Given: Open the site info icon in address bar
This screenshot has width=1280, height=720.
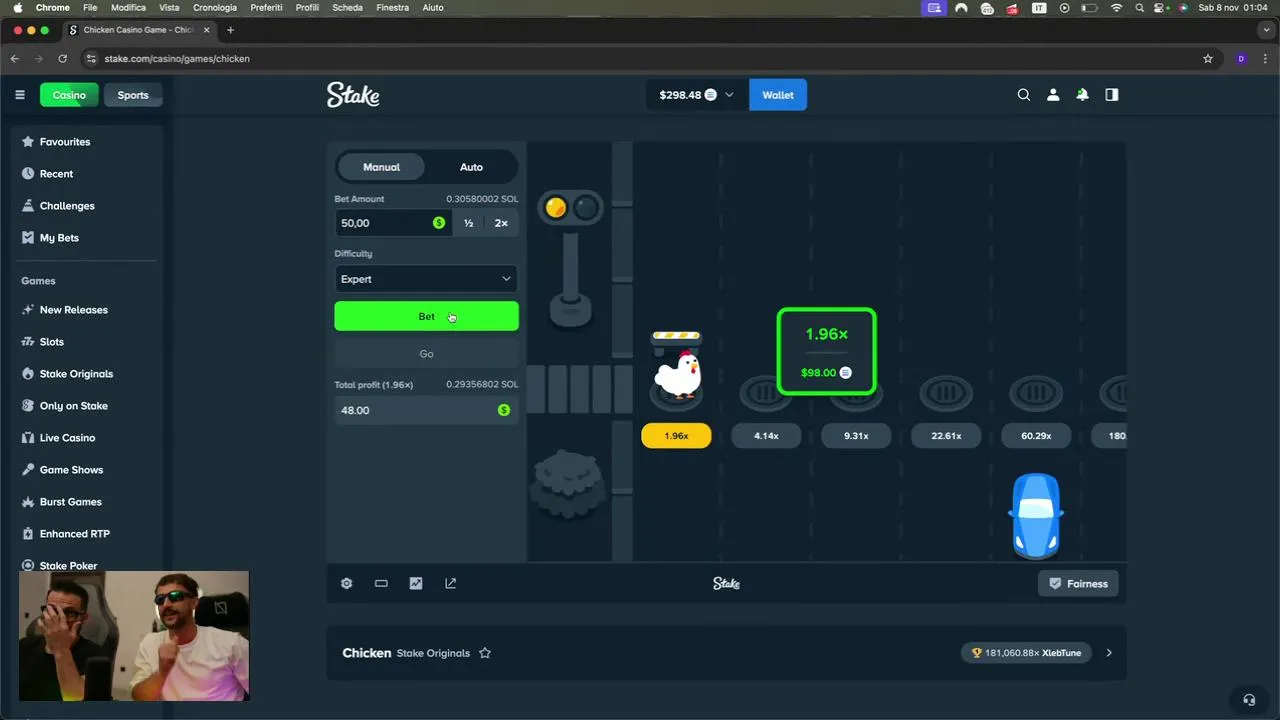Looking at the screenshot, I should [92, 59].
